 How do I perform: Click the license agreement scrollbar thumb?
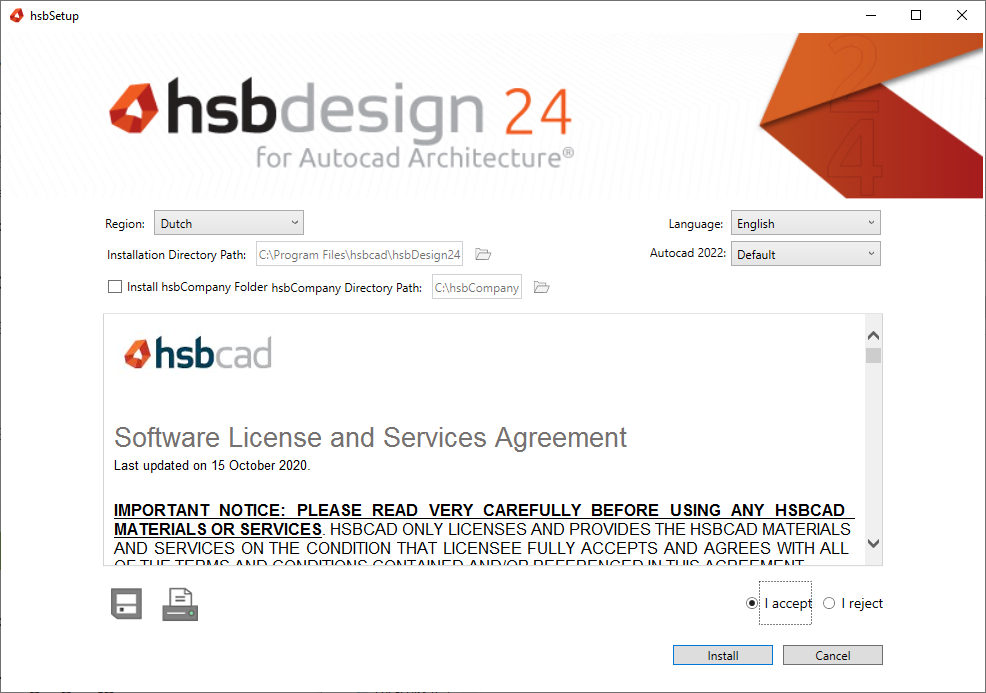(873, 356)
